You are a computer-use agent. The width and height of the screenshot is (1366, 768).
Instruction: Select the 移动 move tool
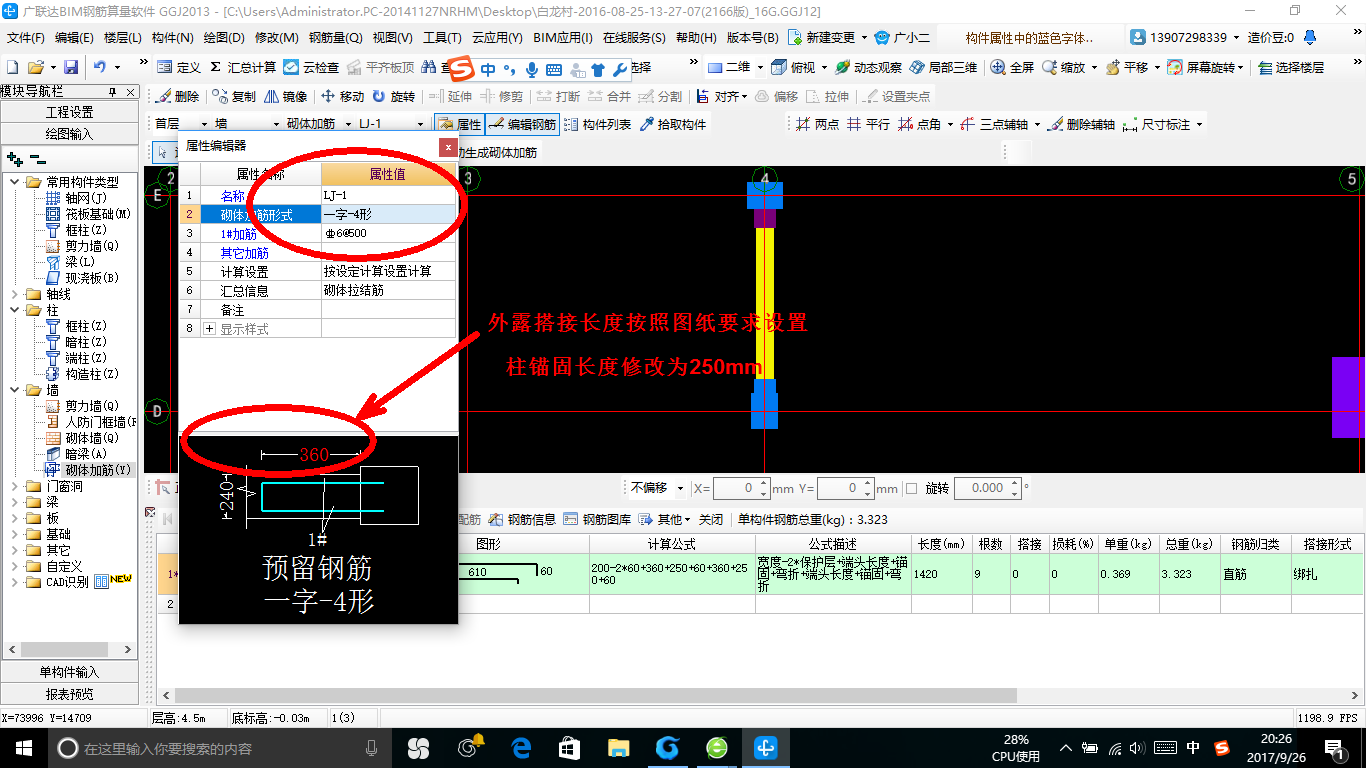click(343, 96)
